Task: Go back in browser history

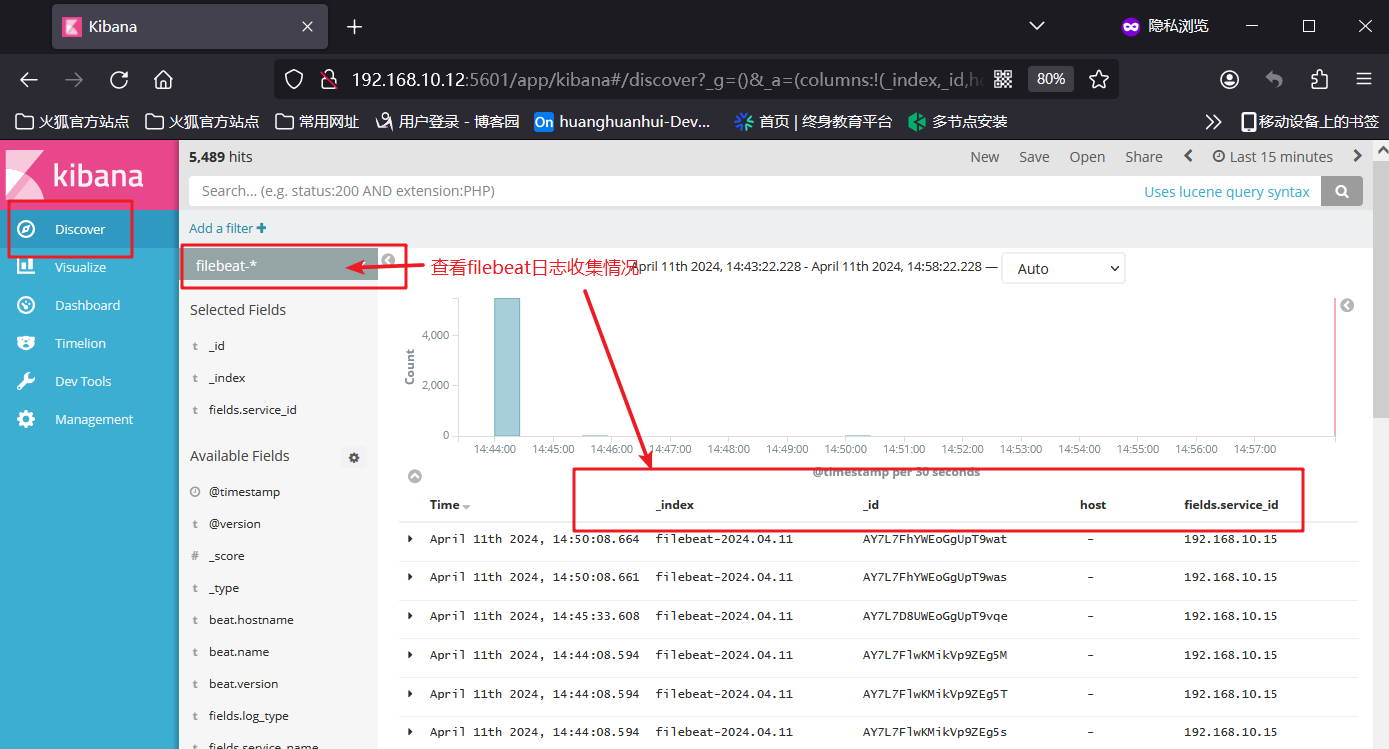Action: pyautogui.click(x=29, y=79)
